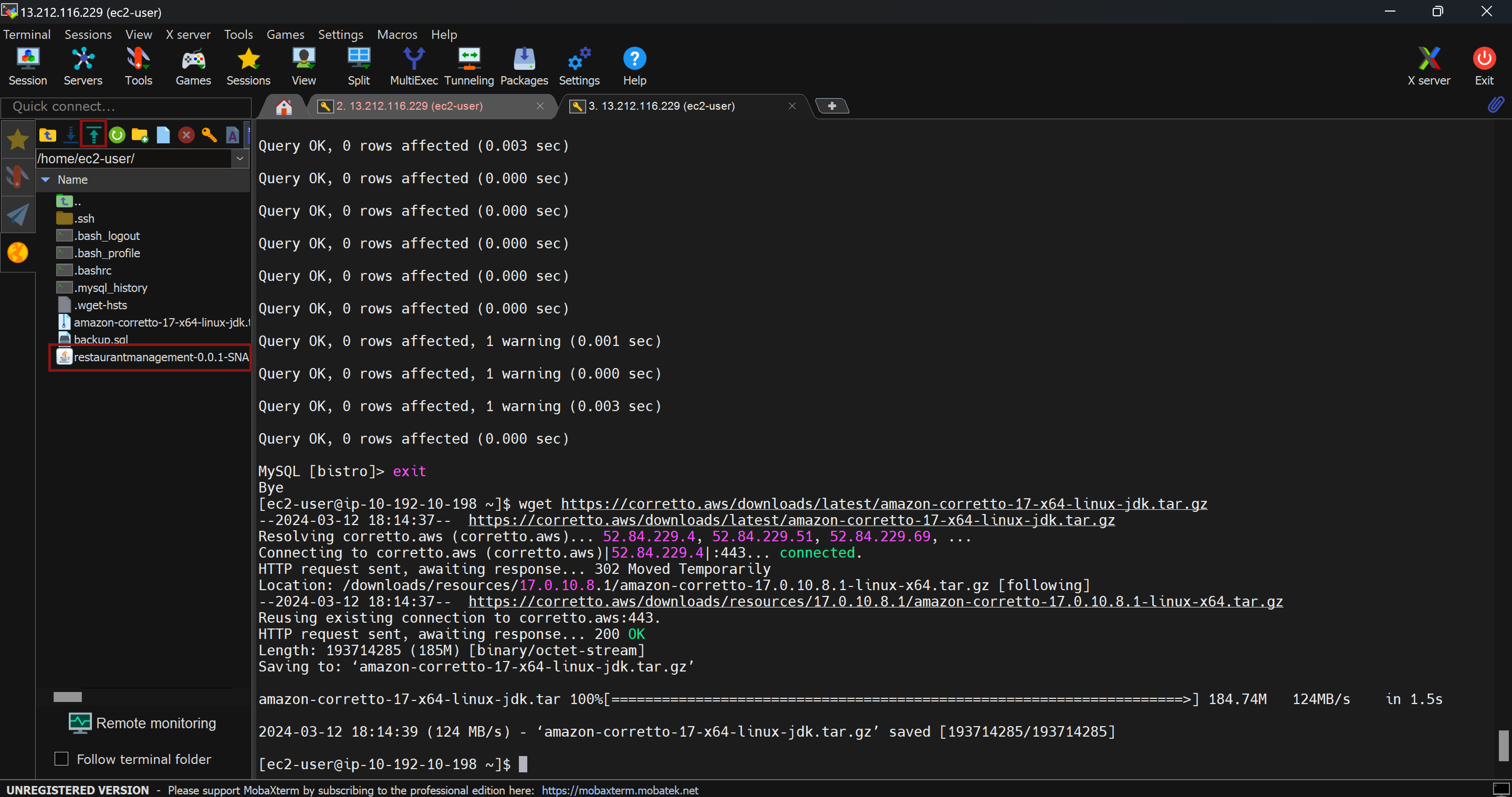
Task: Click the SFTP upload arrow icon
Action: (94, 135)
